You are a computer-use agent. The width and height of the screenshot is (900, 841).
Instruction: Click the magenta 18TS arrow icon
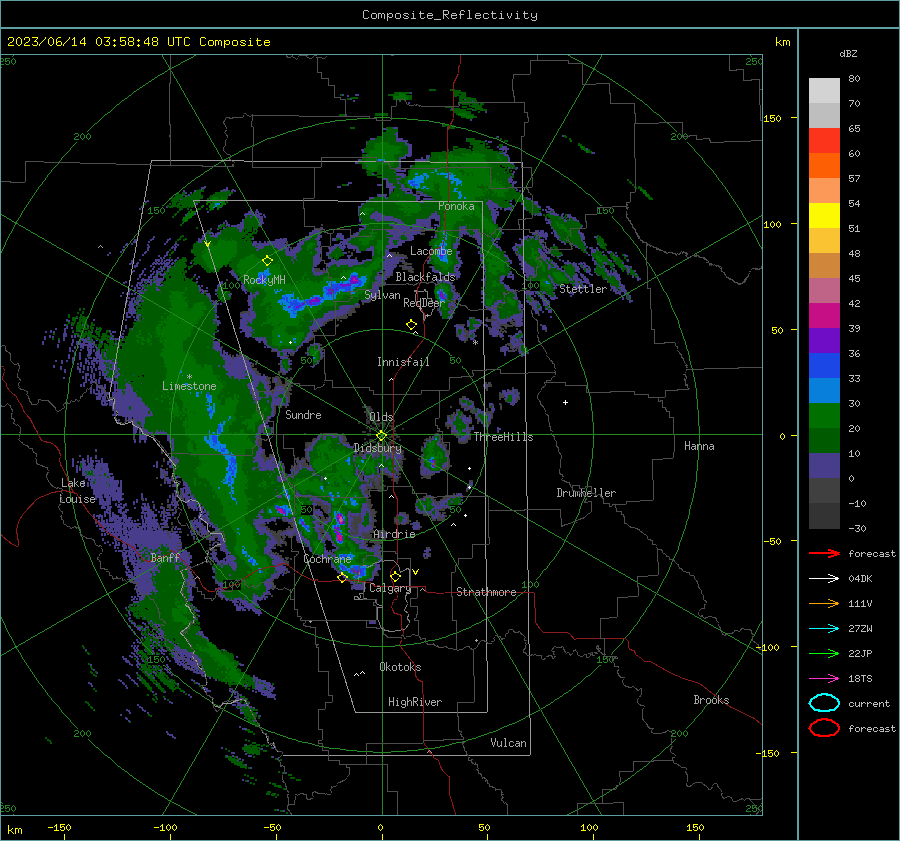824,678
